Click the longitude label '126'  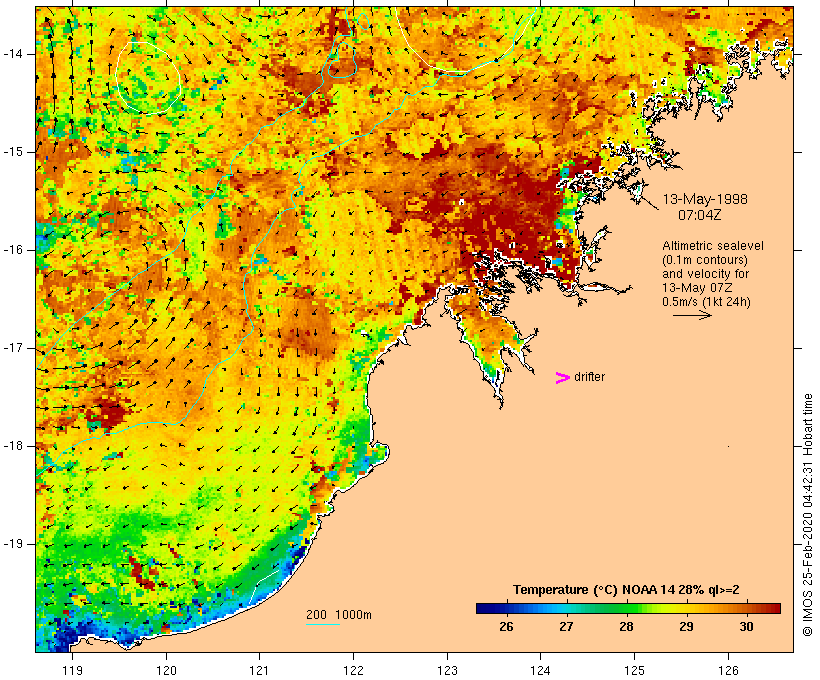coord(728,670)
